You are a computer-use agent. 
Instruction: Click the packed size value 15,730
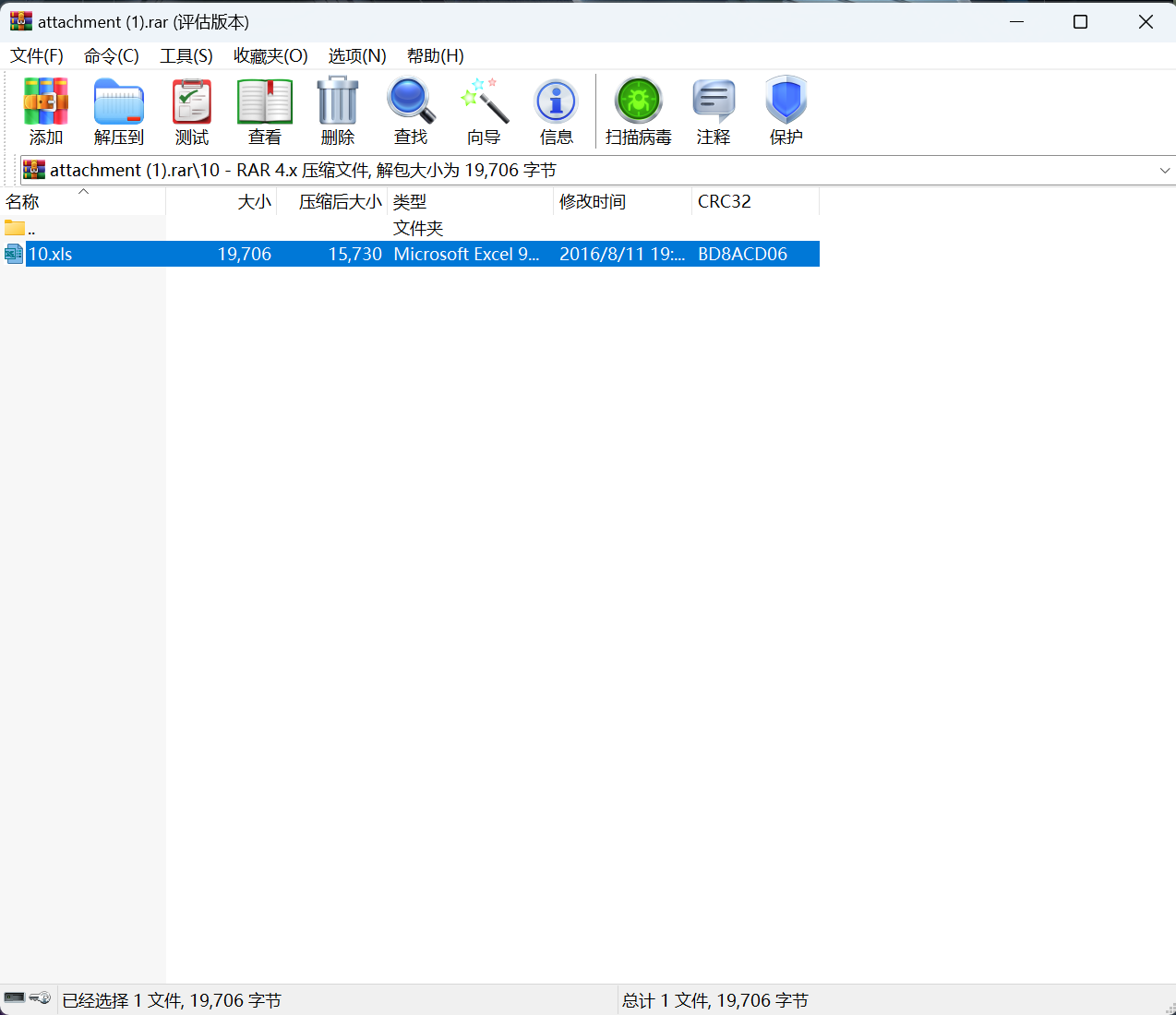coord(355,254)
